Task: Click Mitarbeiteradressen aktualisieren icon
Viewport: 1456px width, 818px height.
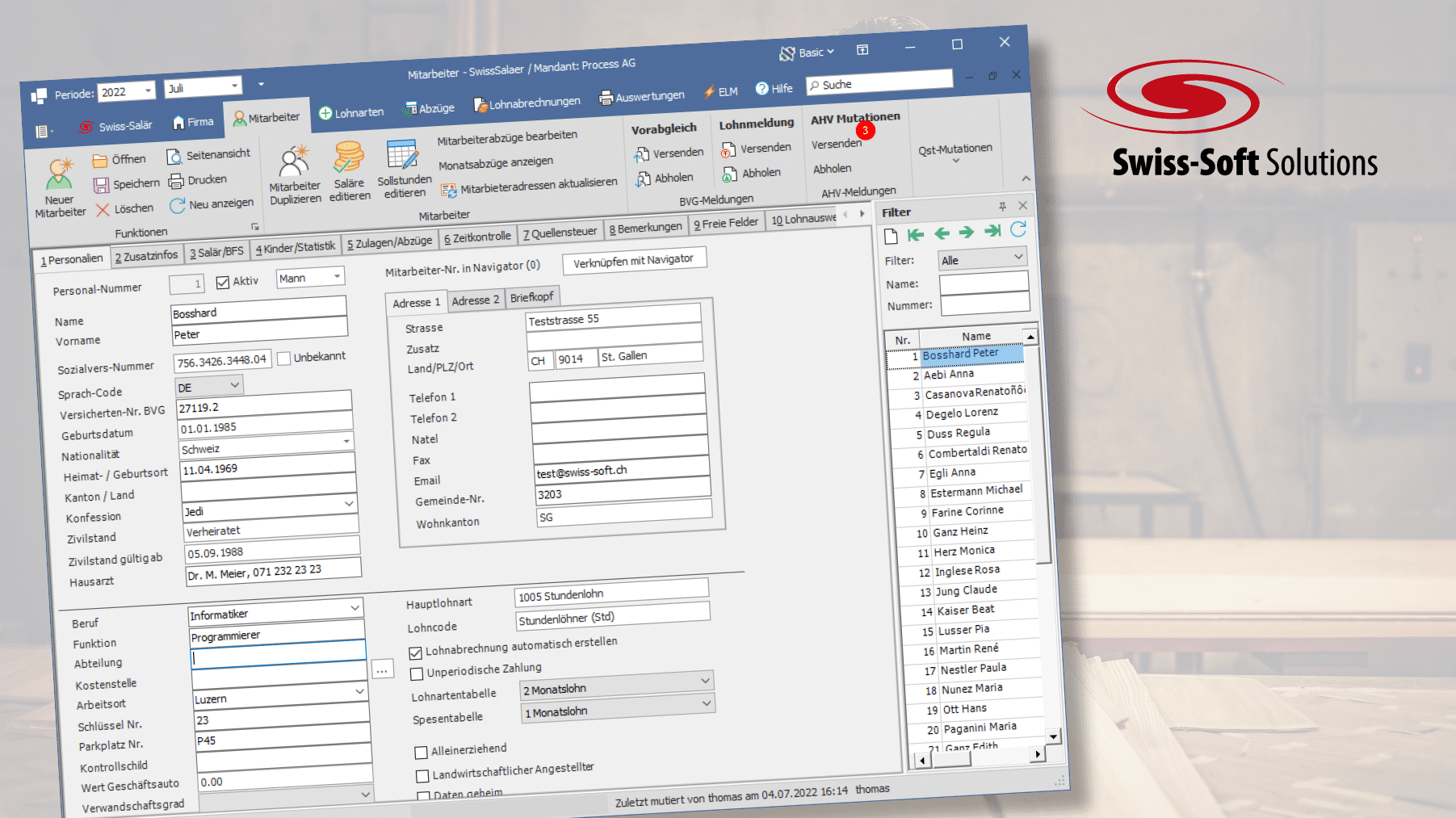Action: coord(448,191)
